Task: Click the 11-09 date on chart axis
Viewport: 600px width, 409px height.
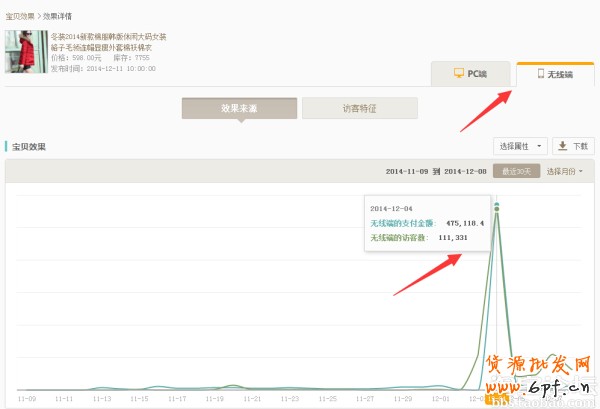Action: 26,398
